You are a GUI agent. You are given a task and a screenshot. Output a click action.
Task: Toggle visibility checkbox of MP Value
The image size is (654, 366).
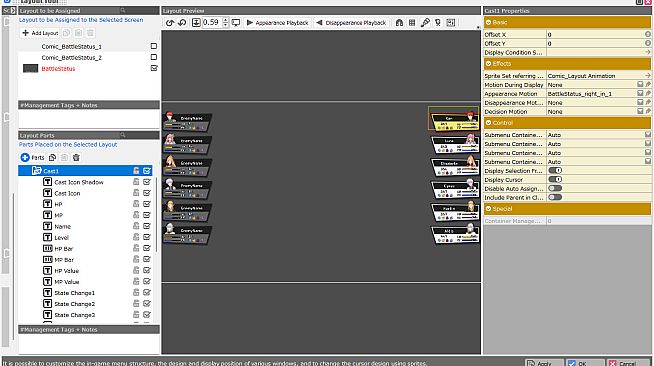coord(147,281)
